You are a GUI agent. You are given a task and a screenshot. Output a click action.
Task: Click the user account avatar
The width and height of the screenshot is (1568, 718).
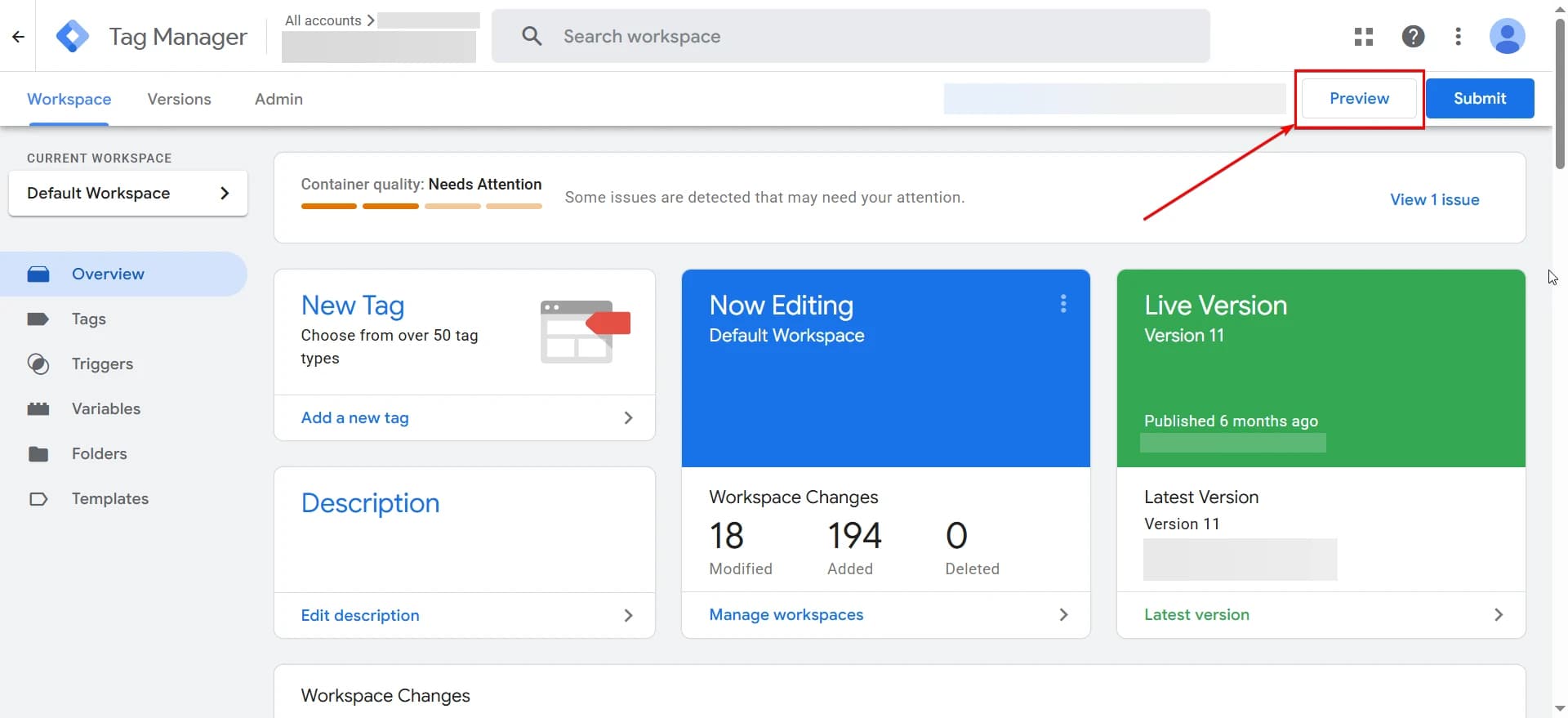point(1507,37)
